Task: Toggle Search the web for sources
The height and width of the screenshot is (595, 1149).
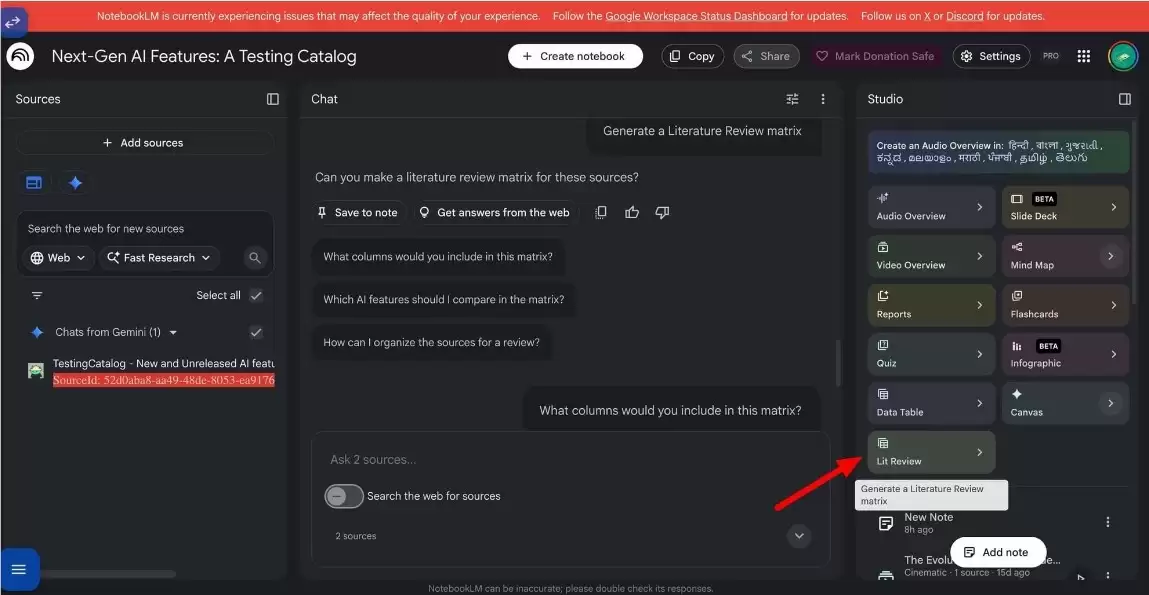Action: pyautogui.click(x=344, y=496)
